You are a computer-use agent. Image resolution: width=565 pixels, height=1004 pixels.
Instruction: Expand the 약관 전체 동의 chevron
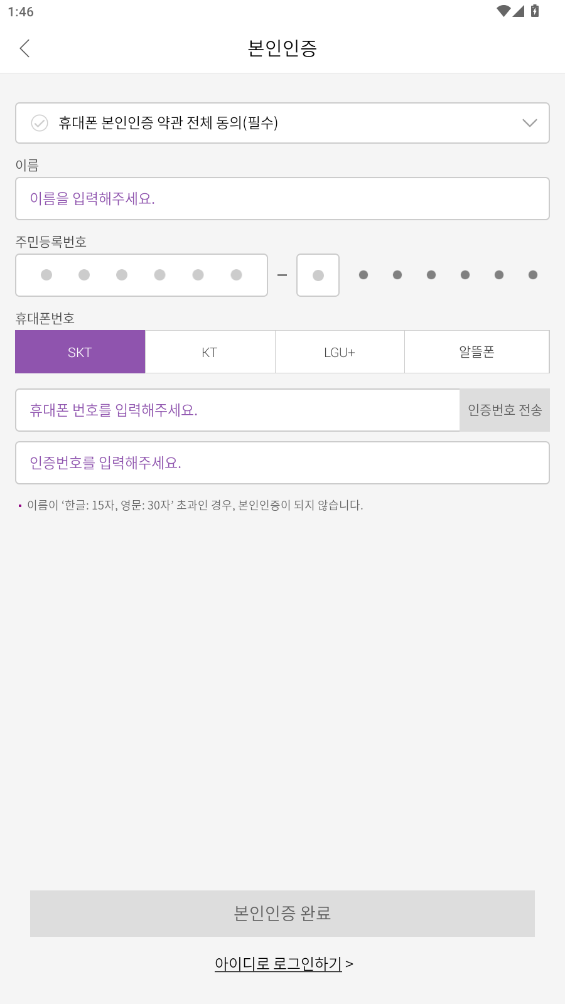pyautogui.click(x=529, y=123)
